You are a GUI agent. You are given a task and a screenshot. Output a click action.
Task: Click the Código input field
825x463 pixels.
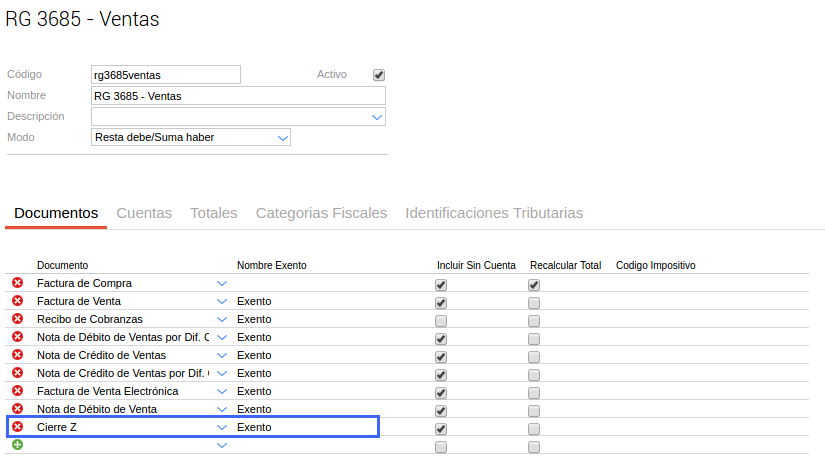pos(165,75)
